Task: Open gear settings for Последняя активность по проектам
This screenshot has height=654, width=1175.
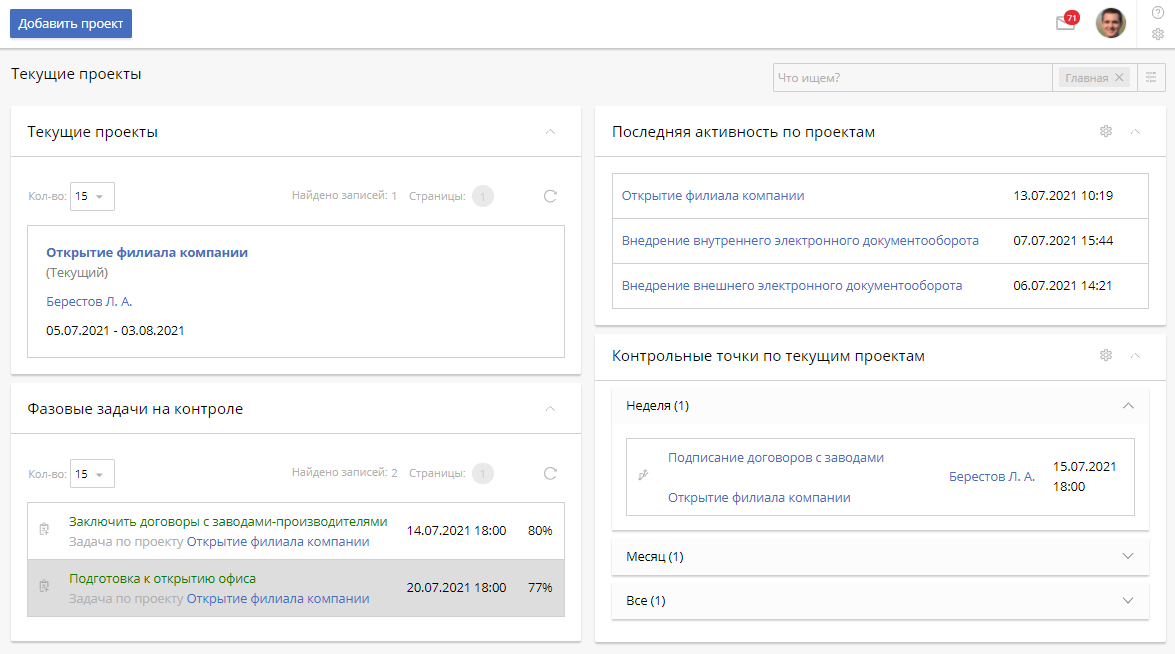Action: [x=1106, y=131]
